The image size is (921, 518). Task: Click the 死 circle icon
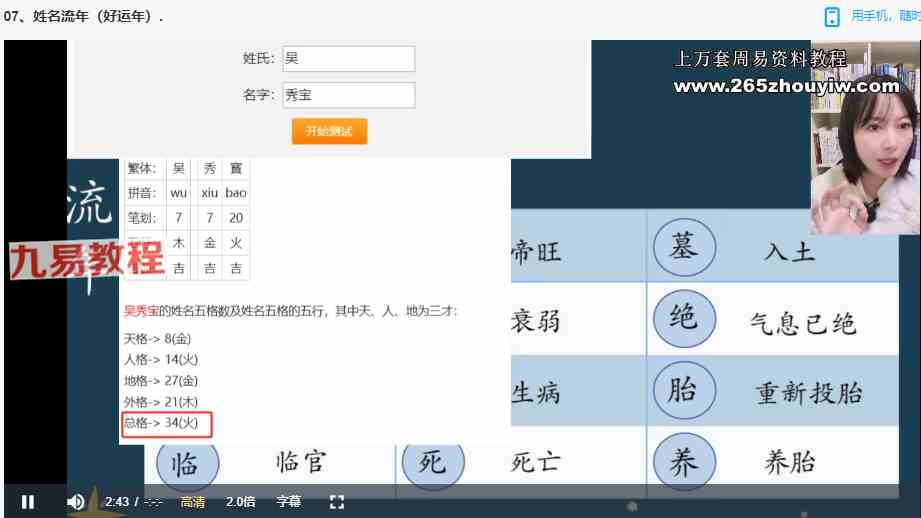click(431, 462)
